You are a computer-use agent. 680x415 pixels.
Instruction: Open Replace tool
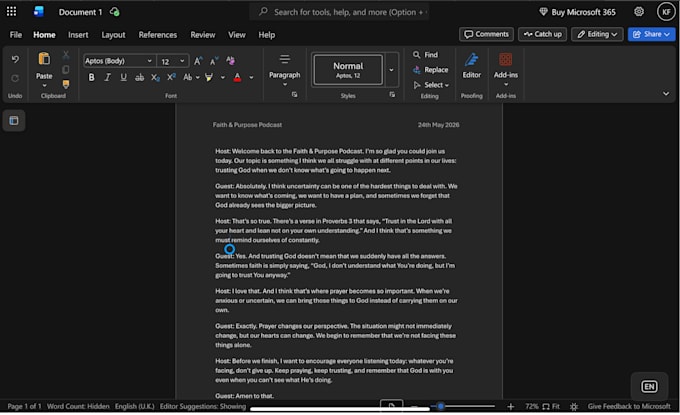[430, 70]
